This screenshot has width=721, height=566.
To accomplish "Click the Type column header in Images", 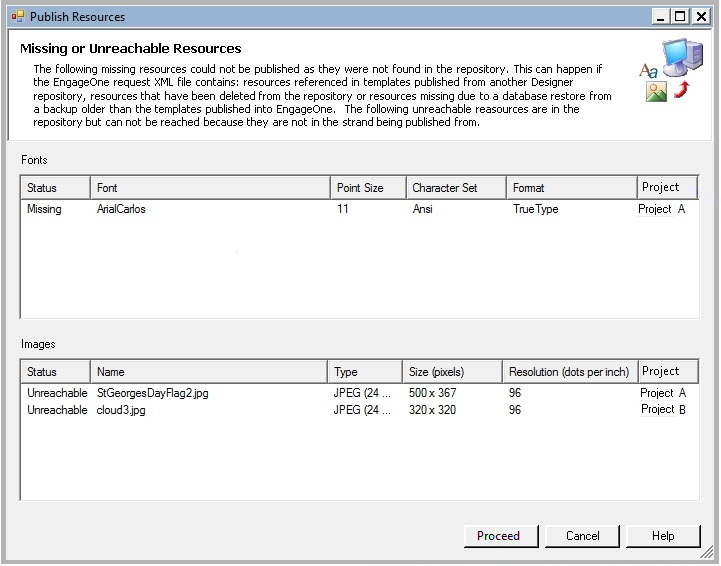I will click(x=365, y=372).
